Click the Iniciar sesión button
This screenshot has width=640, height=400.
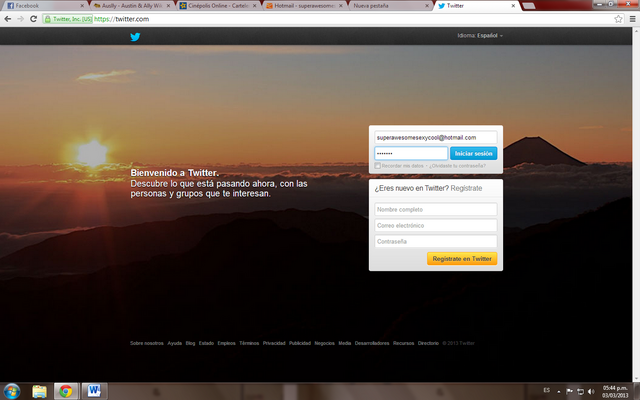click(x=473, y=153)
